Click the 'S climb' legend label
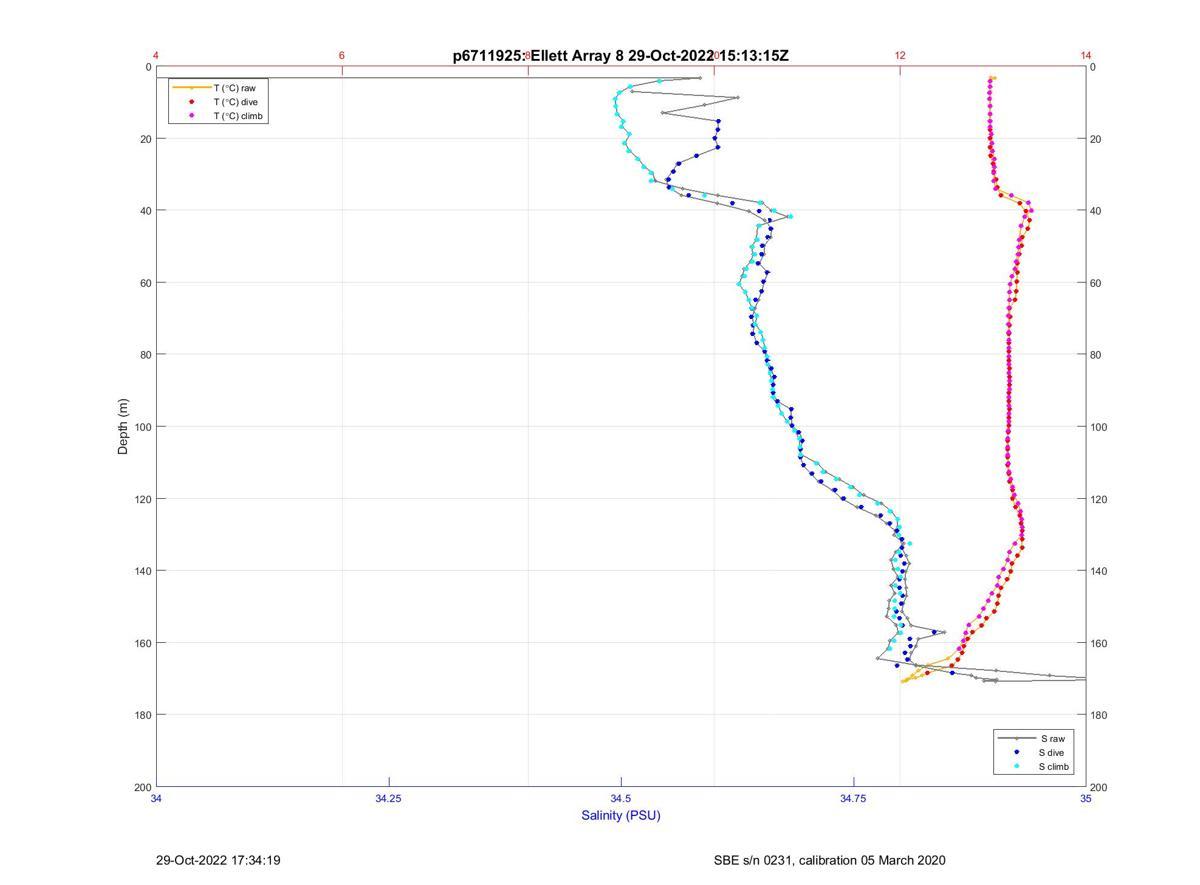Viewport: 1200px width, 885px height. pos(1054,767)
